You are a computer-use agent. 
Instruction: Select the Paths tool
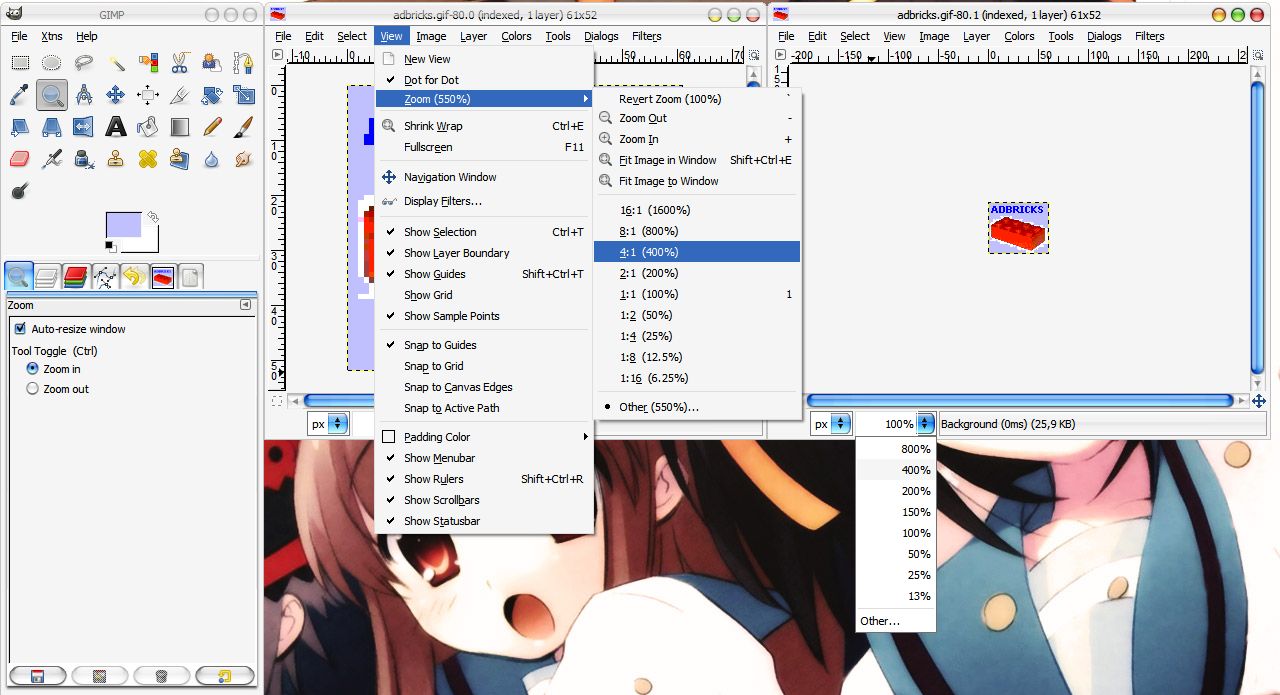243,63
